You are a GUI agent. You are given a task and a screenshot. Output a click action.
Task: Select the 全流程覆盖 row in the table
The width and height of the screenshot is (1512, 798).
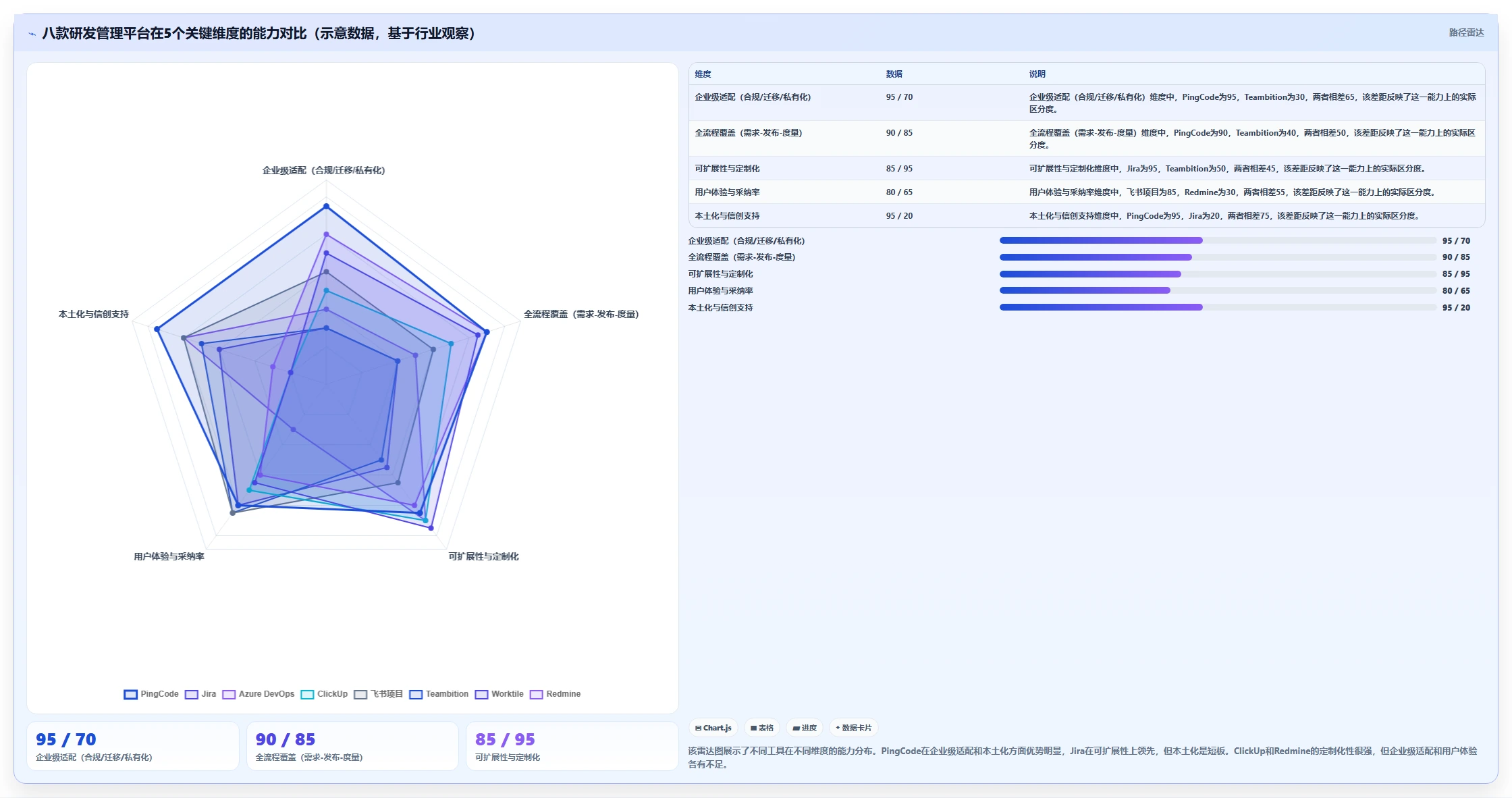pyautogui.click(x=1087, y=138)
